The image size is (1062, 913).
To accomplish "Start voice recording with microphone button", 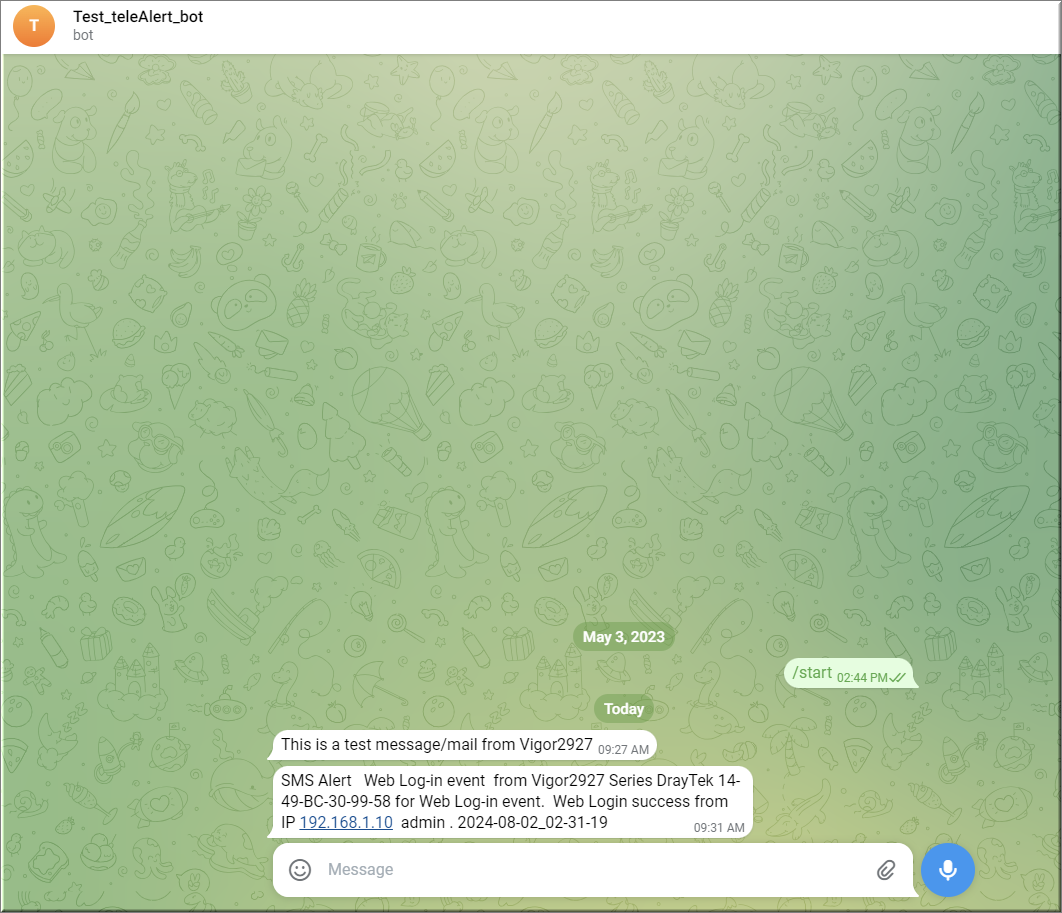I will click(948, 870).
